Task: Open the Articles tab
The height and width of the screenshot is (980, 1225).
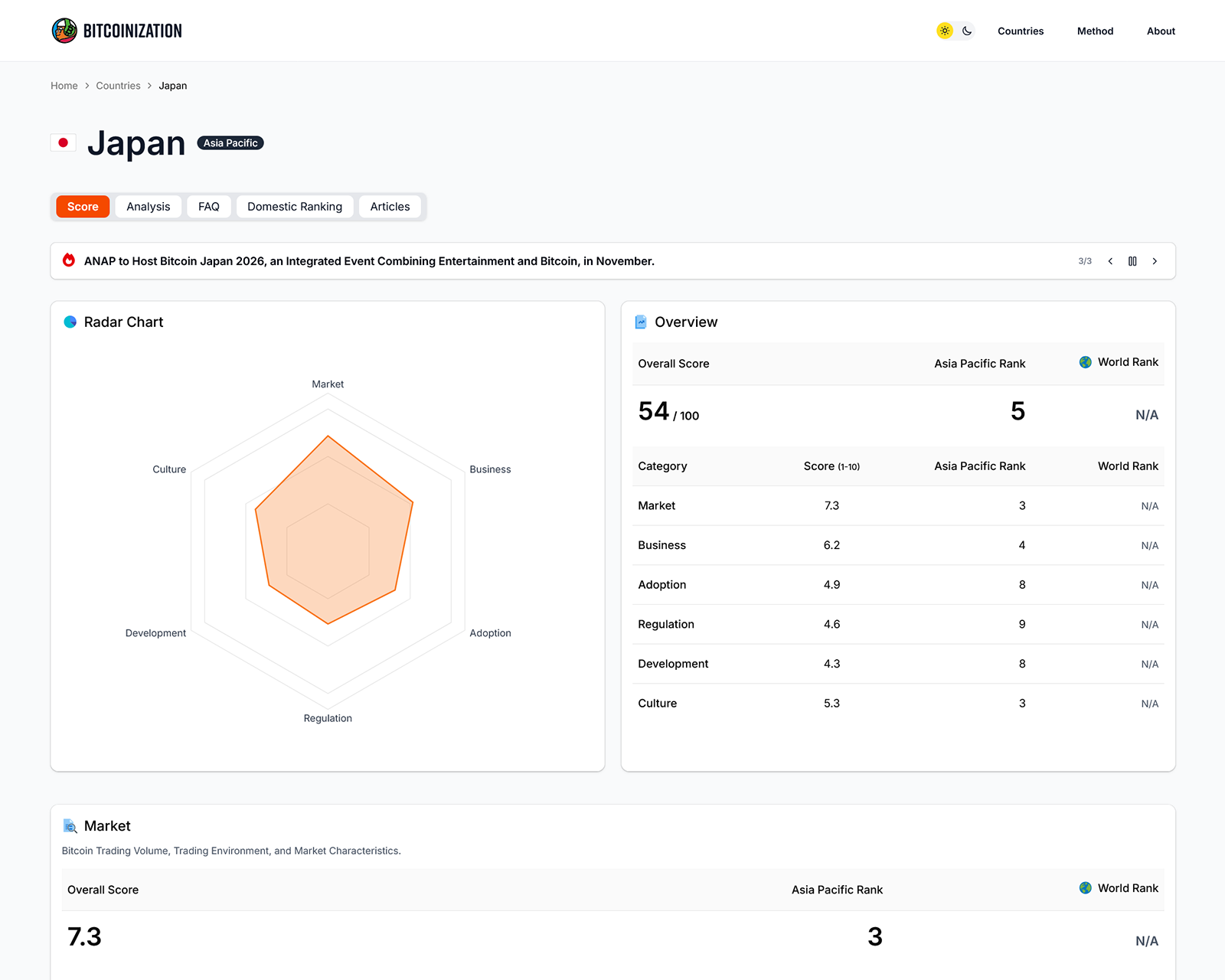Action: pos(390,207)
